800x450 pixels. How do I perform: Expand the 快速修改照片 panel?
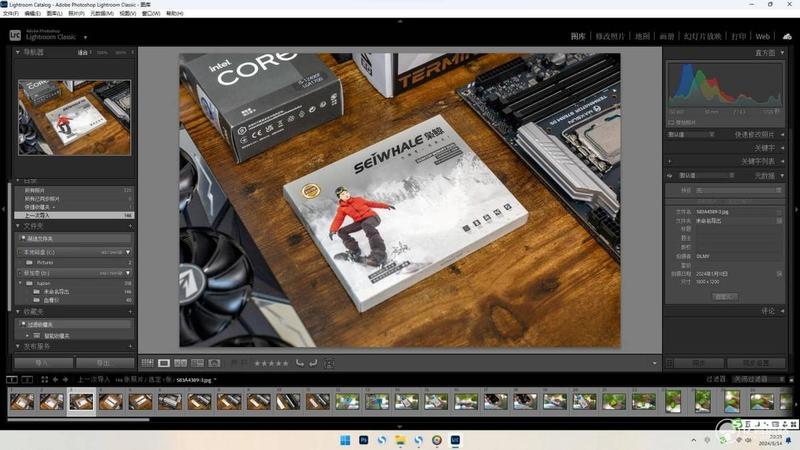(783, 135)
